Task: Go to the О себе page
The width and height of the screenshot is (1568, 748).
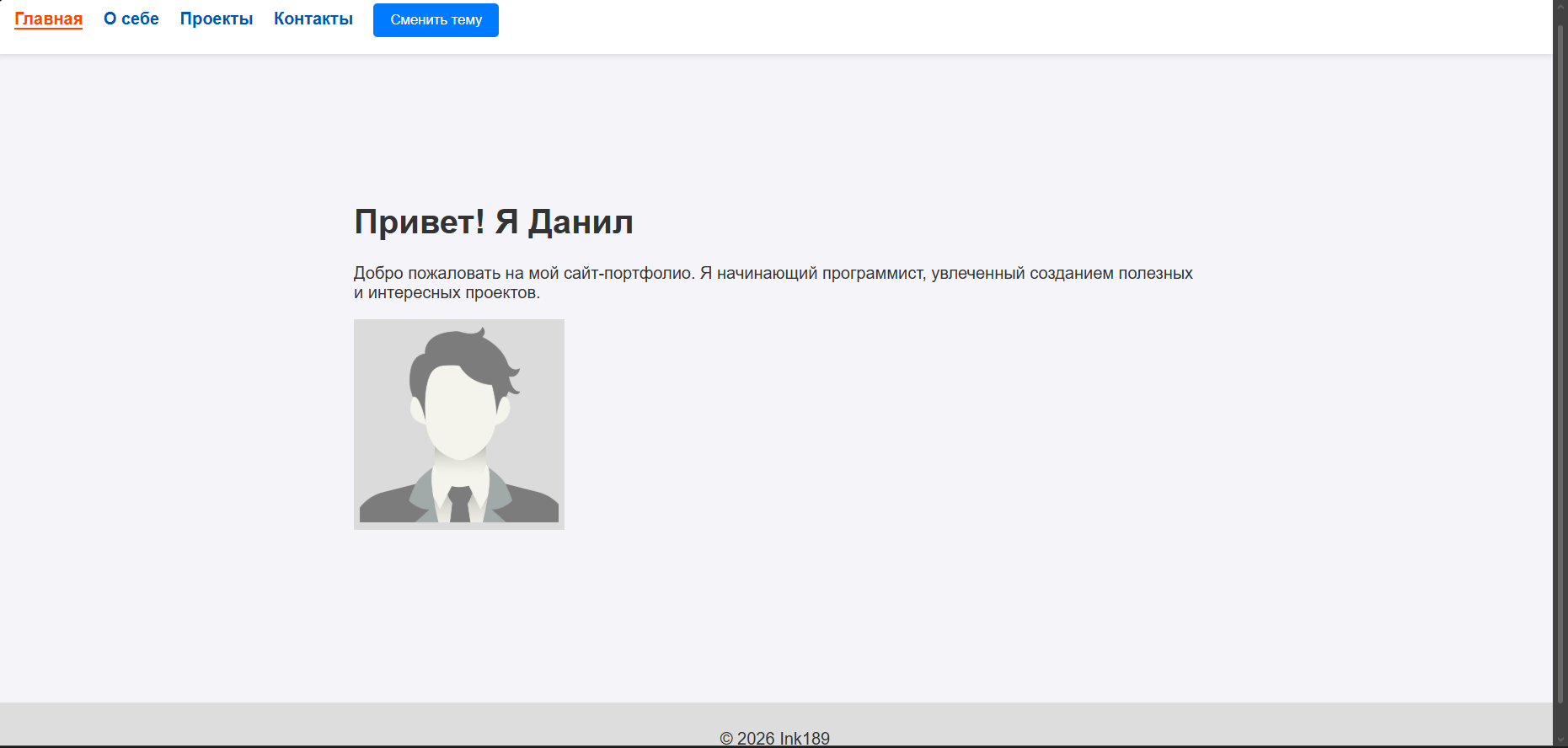Action: click(131, 19)
